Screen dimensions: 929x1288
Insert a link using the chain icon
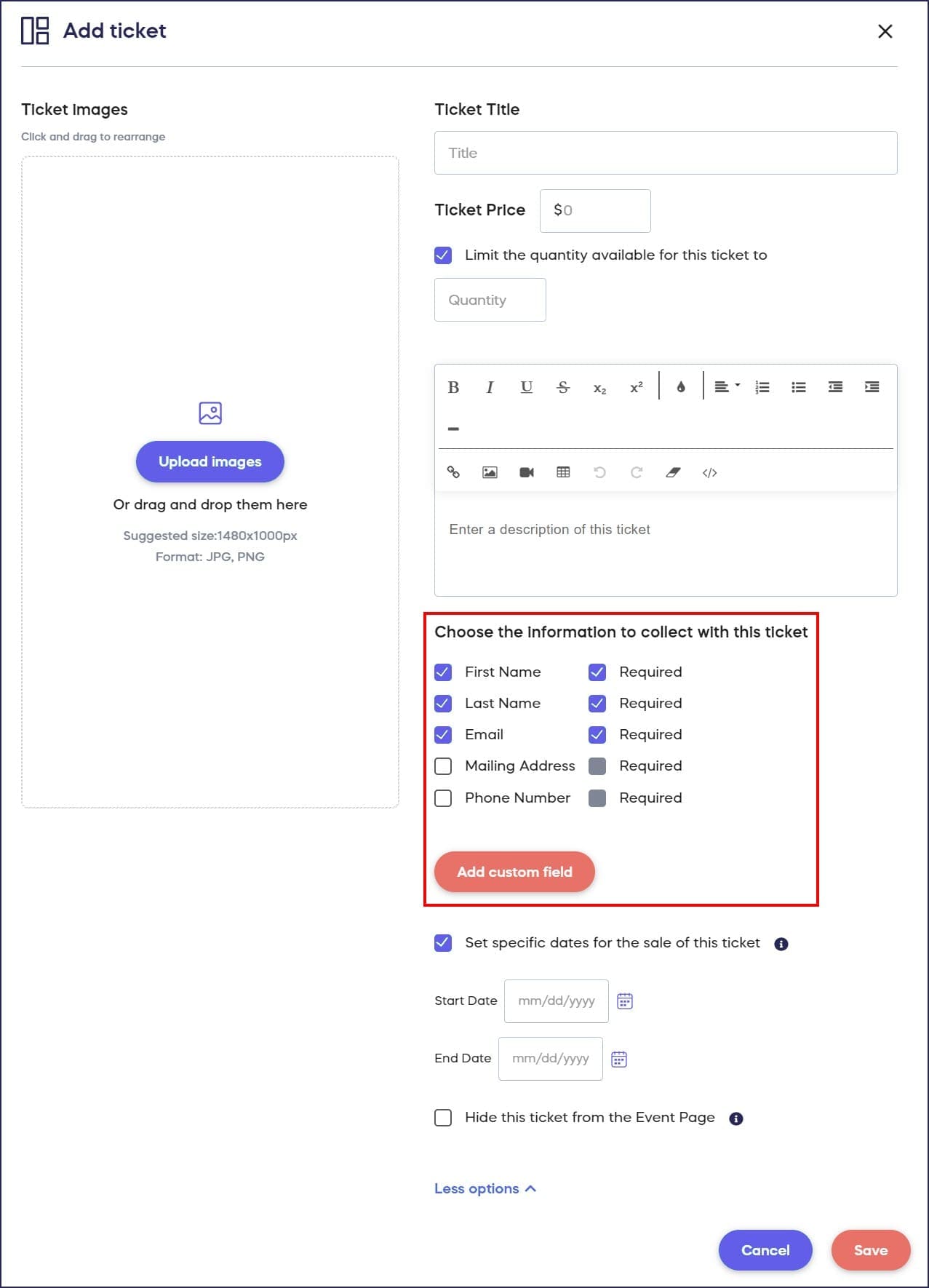click(453, 472)
